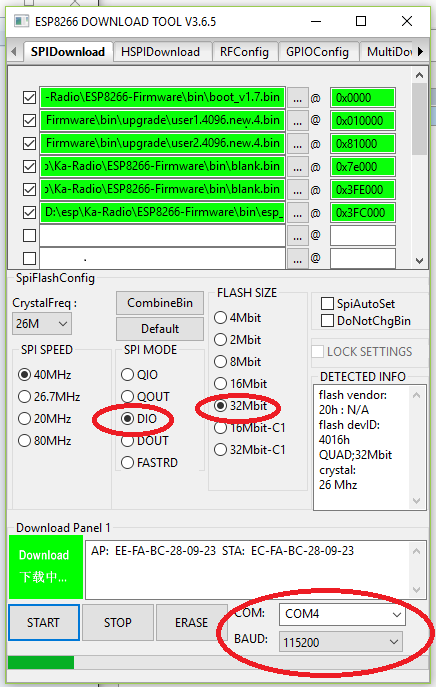The width and height of the screenshot is (436, 687).
Task: Click down arrow in the log scrollbar
Action: point(416,590)
